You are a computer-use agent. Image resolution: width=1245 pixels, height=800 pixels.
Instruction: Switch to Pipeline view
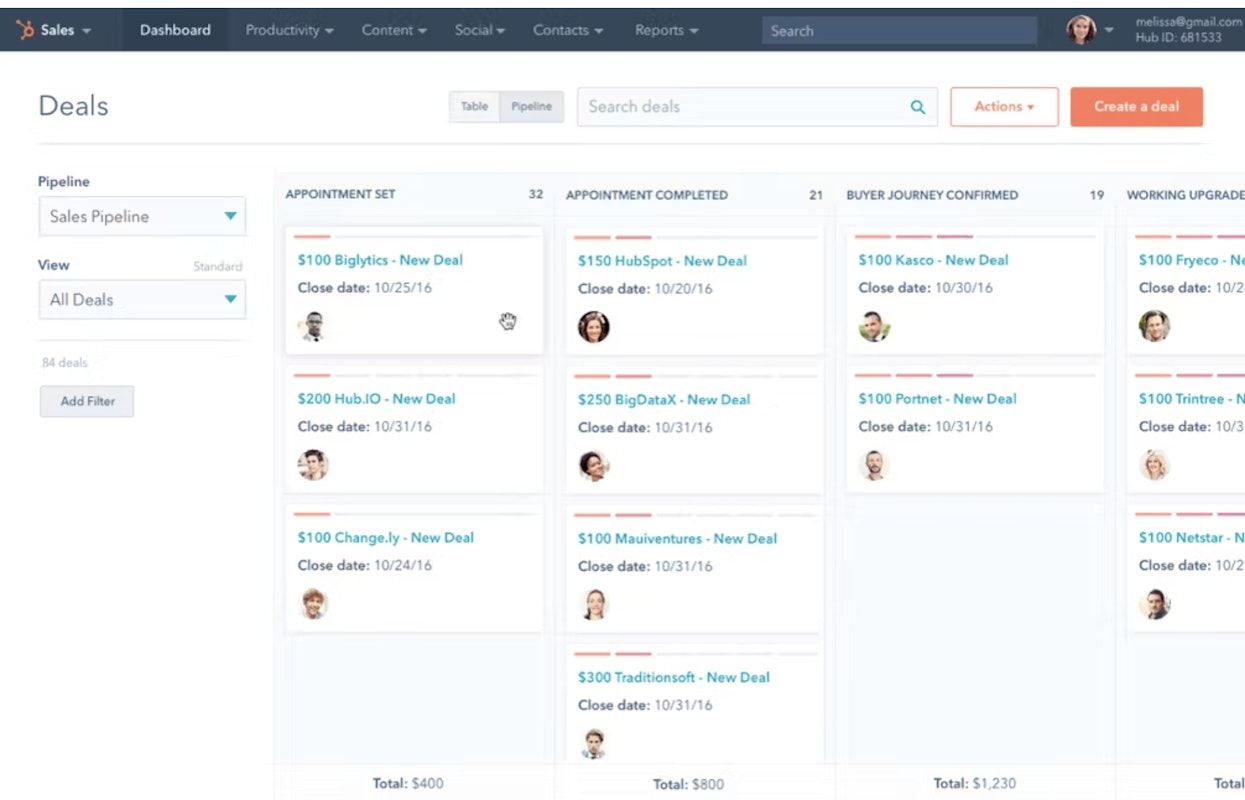coord(530,106)
